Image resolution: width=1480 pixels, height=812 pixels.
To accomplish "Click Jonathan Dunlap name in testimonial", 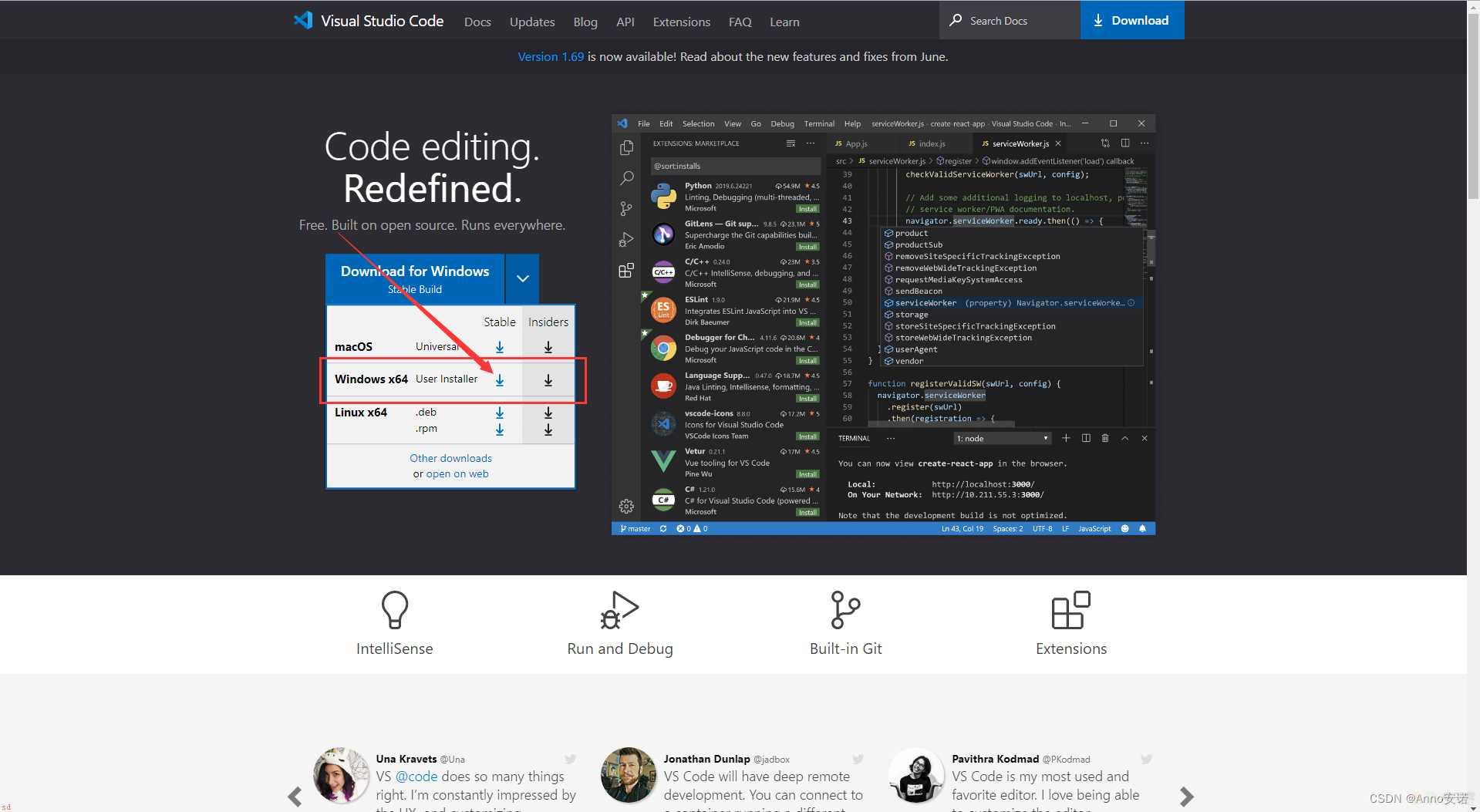I will coord(706,759).
